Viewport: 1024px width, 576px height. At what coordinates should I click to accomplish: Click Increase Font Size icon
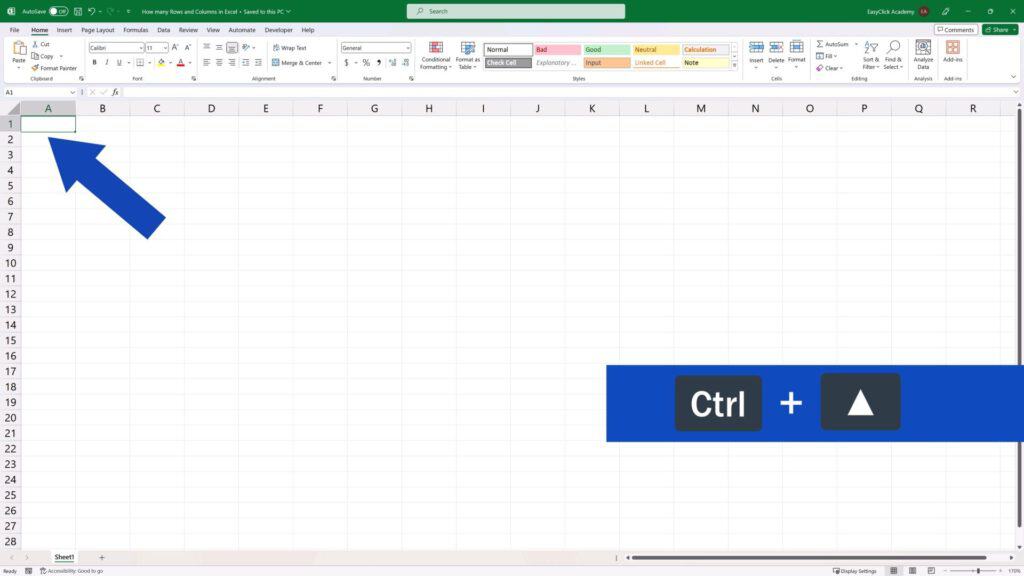[x=175, y=48]
